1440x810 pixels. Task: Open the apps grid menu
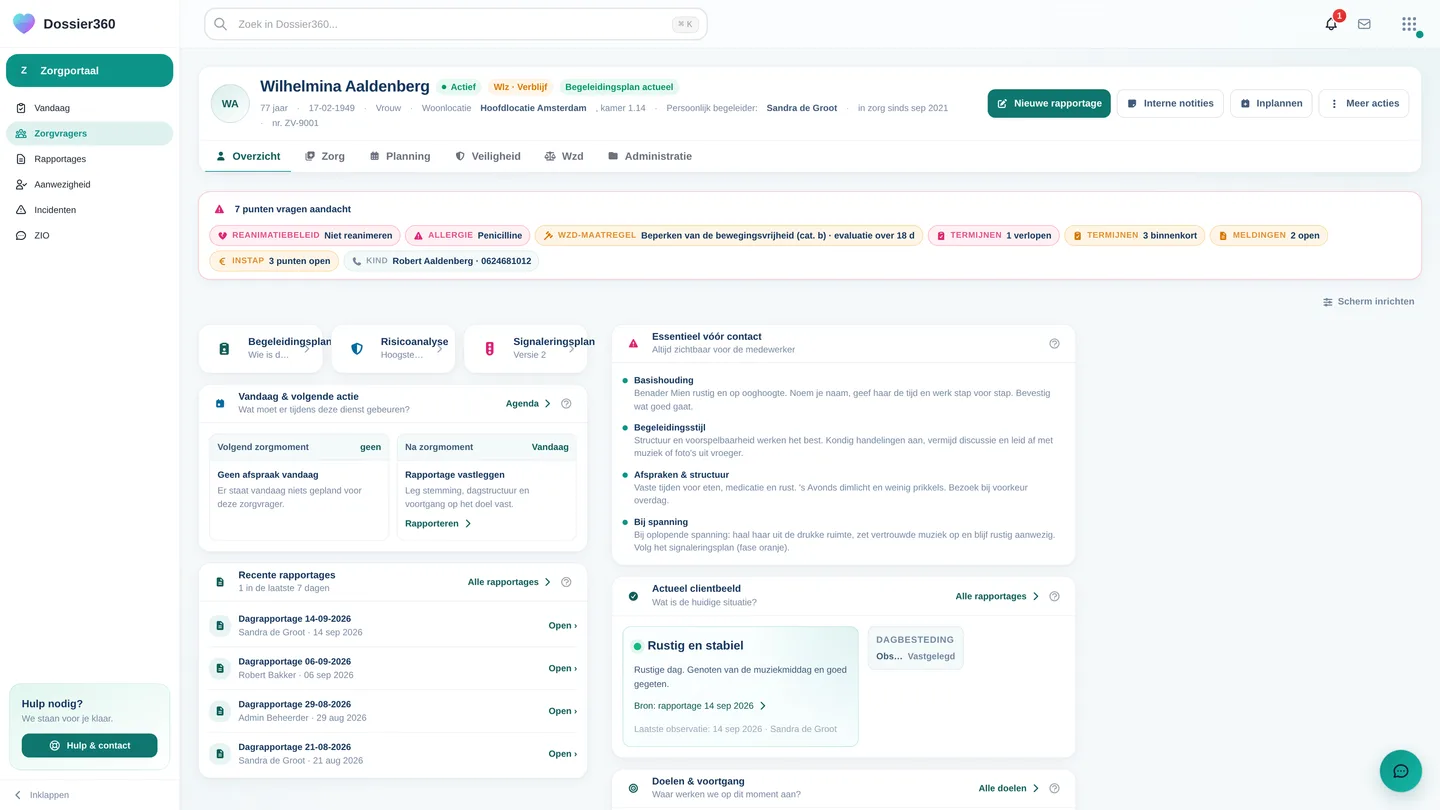(1409, 24)
